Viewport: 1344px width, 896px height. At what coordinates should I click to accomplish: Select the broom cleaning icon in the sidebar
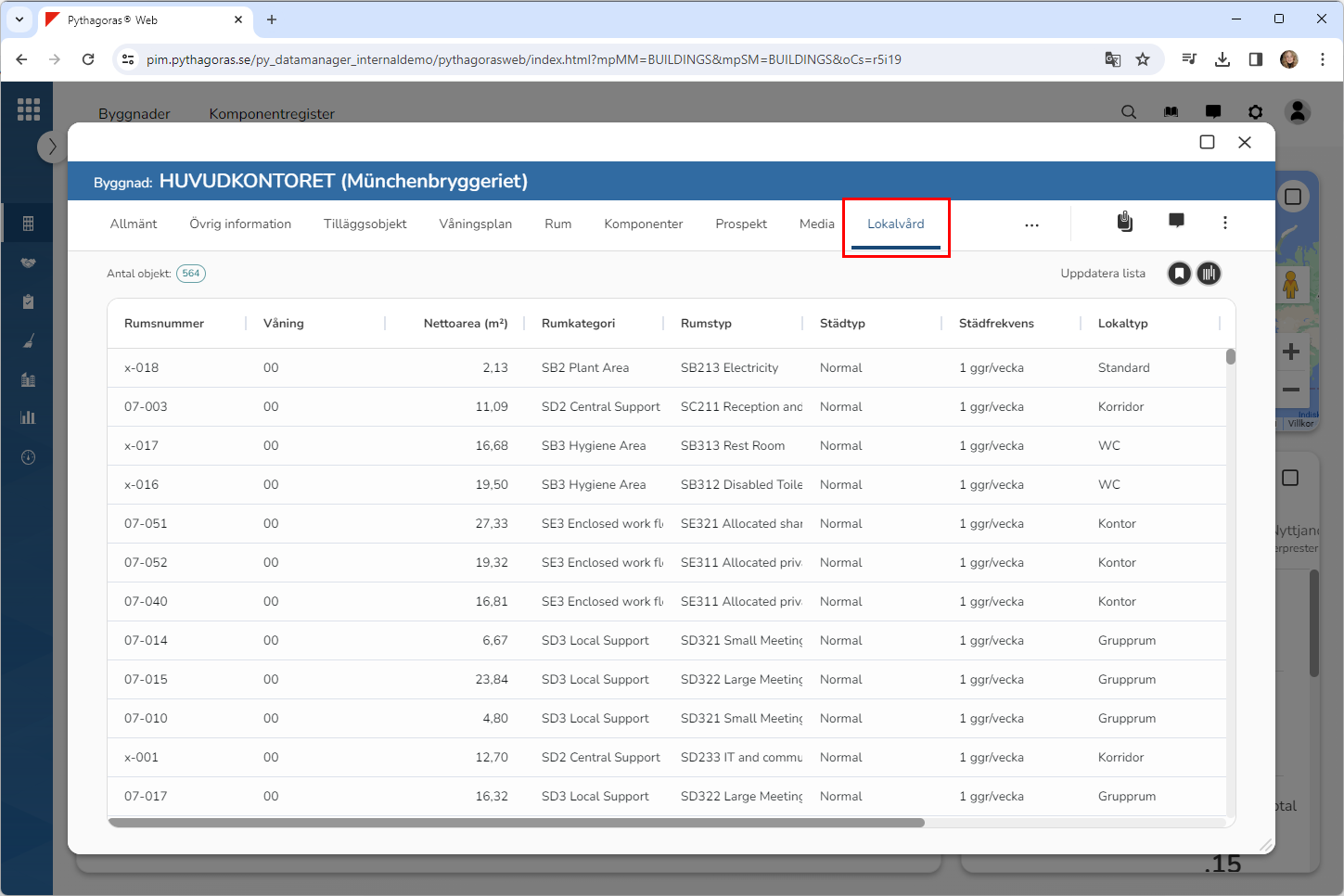28,340
